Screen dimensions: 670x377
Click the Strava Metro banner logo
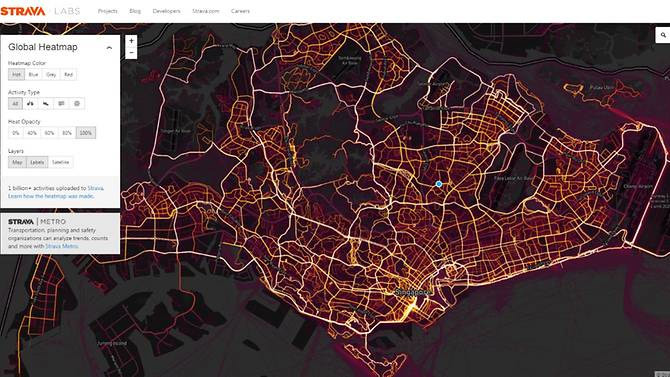(37, 221)
